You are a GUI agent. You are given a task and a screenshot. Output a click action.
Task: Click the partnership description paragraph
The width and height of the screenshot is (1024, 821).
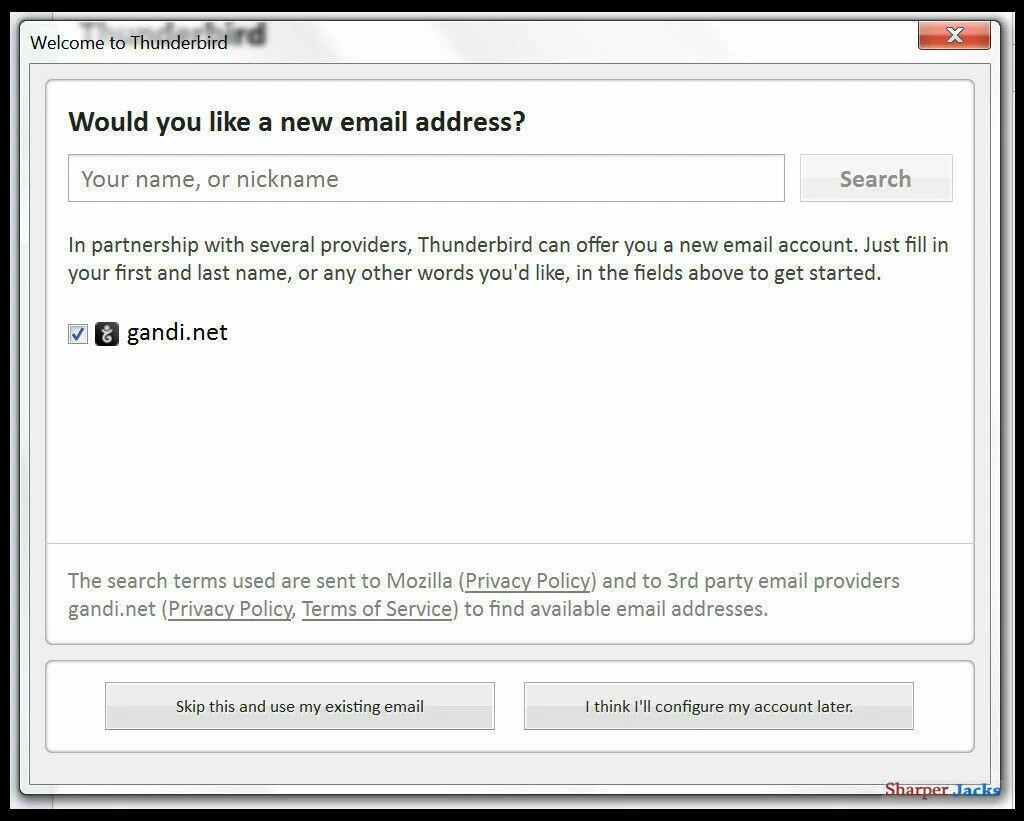(x=508, y=259)
